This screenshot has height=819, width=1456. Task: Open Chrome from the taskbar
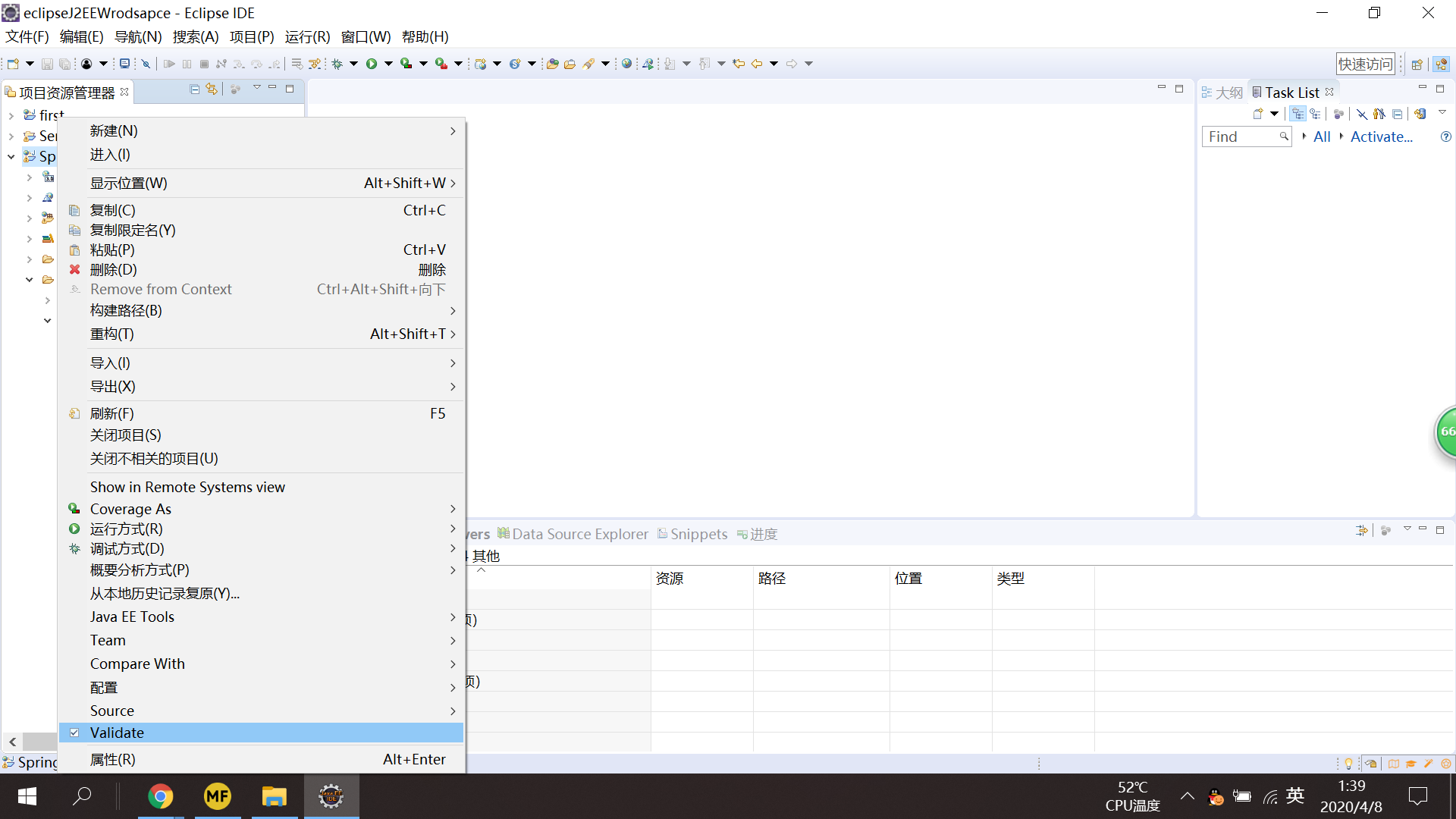[160, 796]
